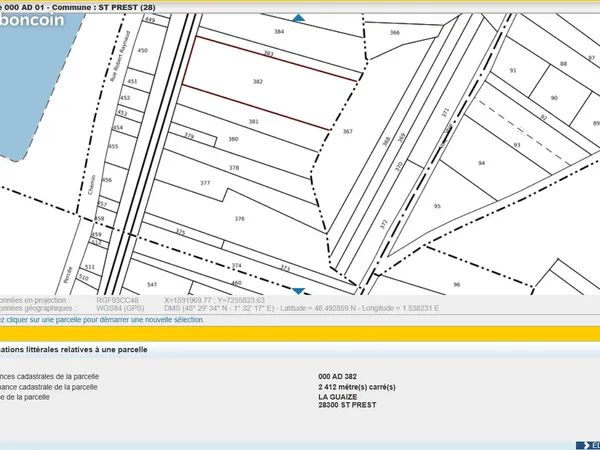Select parcel 454

click(x=118, y=127)
